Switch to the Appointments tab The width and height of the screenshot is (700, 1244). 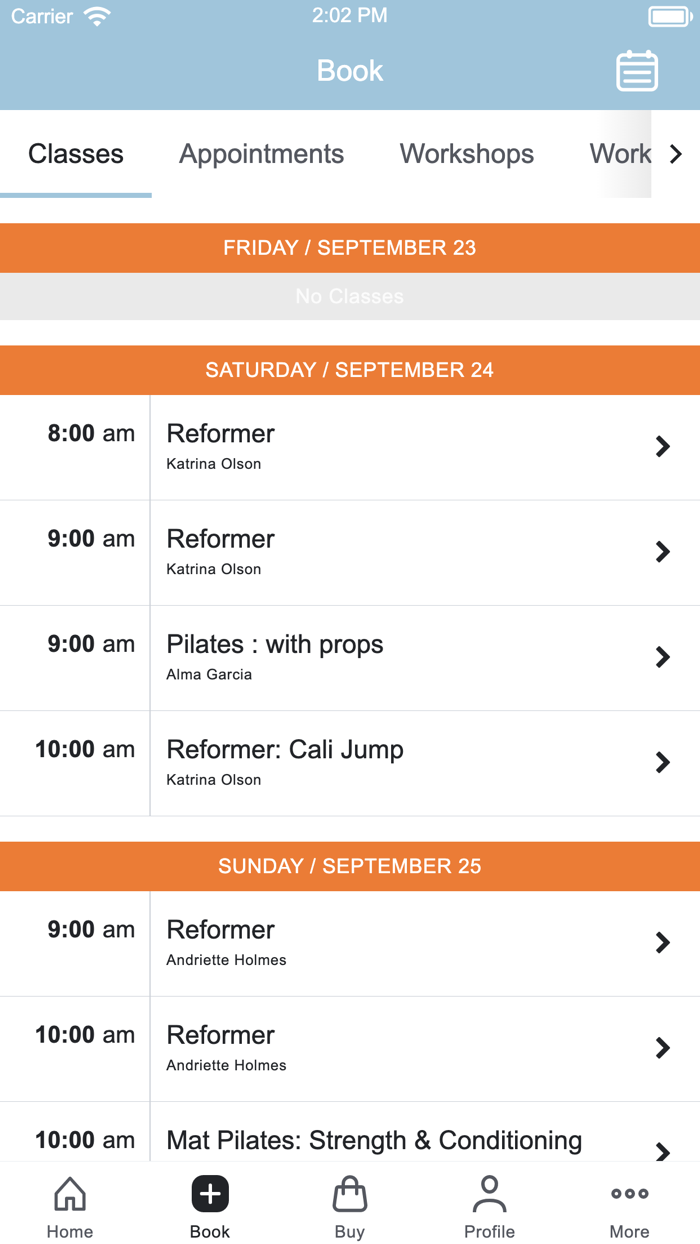pyautogui.click(x=262, y=154)
